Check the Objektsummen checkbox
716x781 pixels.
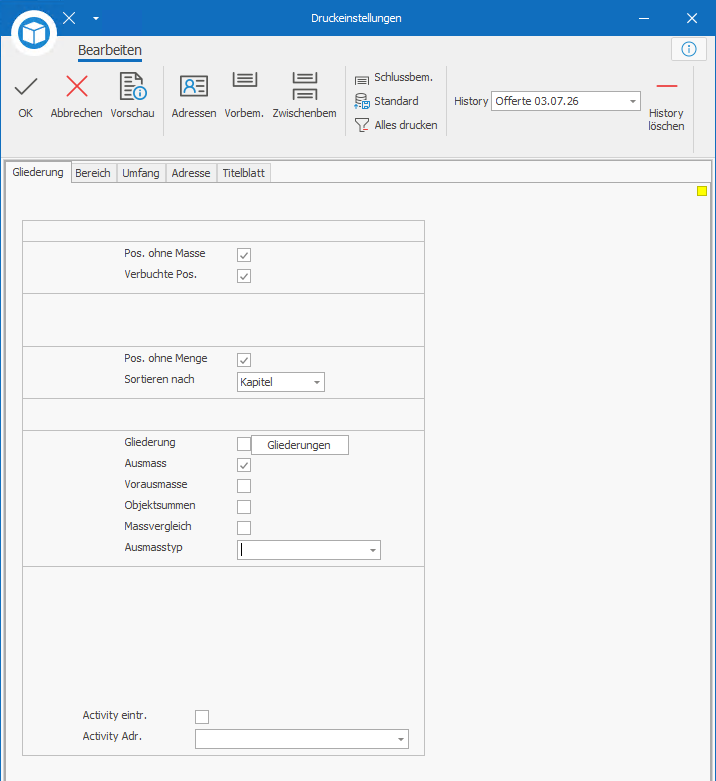coord(244,507)
